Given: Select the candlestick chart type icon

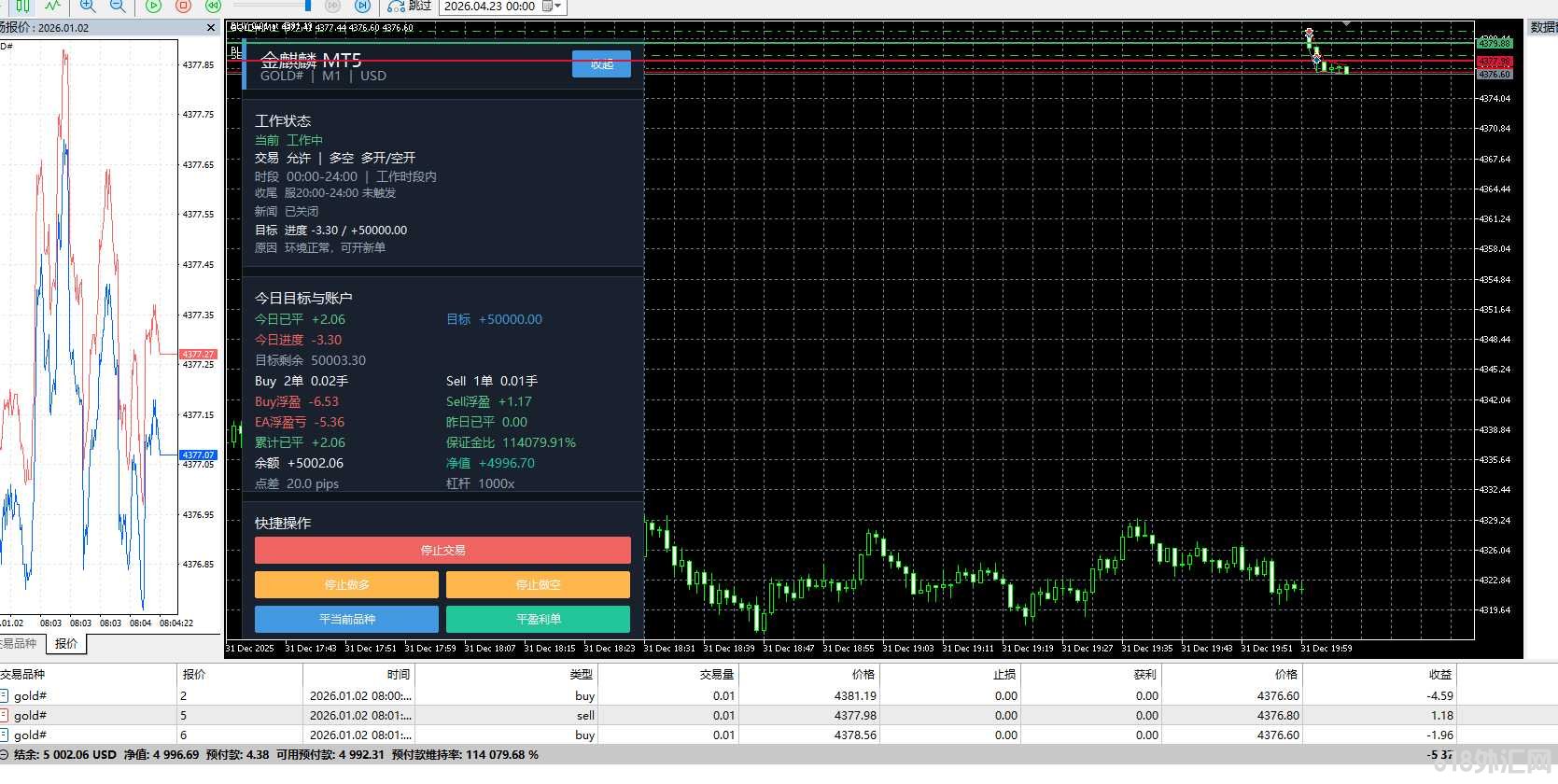Looking at the screenshot, I should click(x=22, y=6).
